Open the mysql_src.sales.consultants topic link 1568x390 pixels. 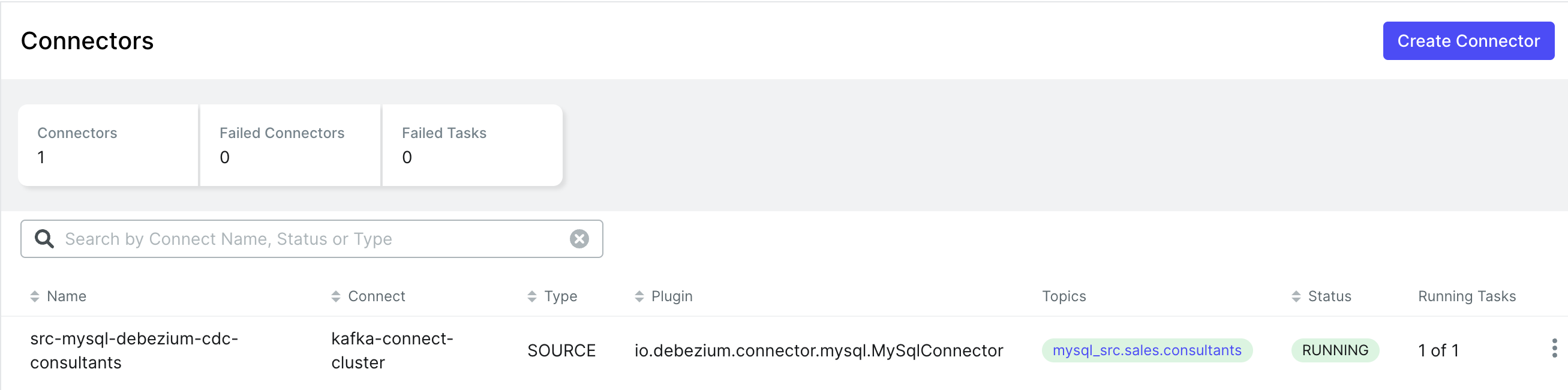pos(1147,350)
